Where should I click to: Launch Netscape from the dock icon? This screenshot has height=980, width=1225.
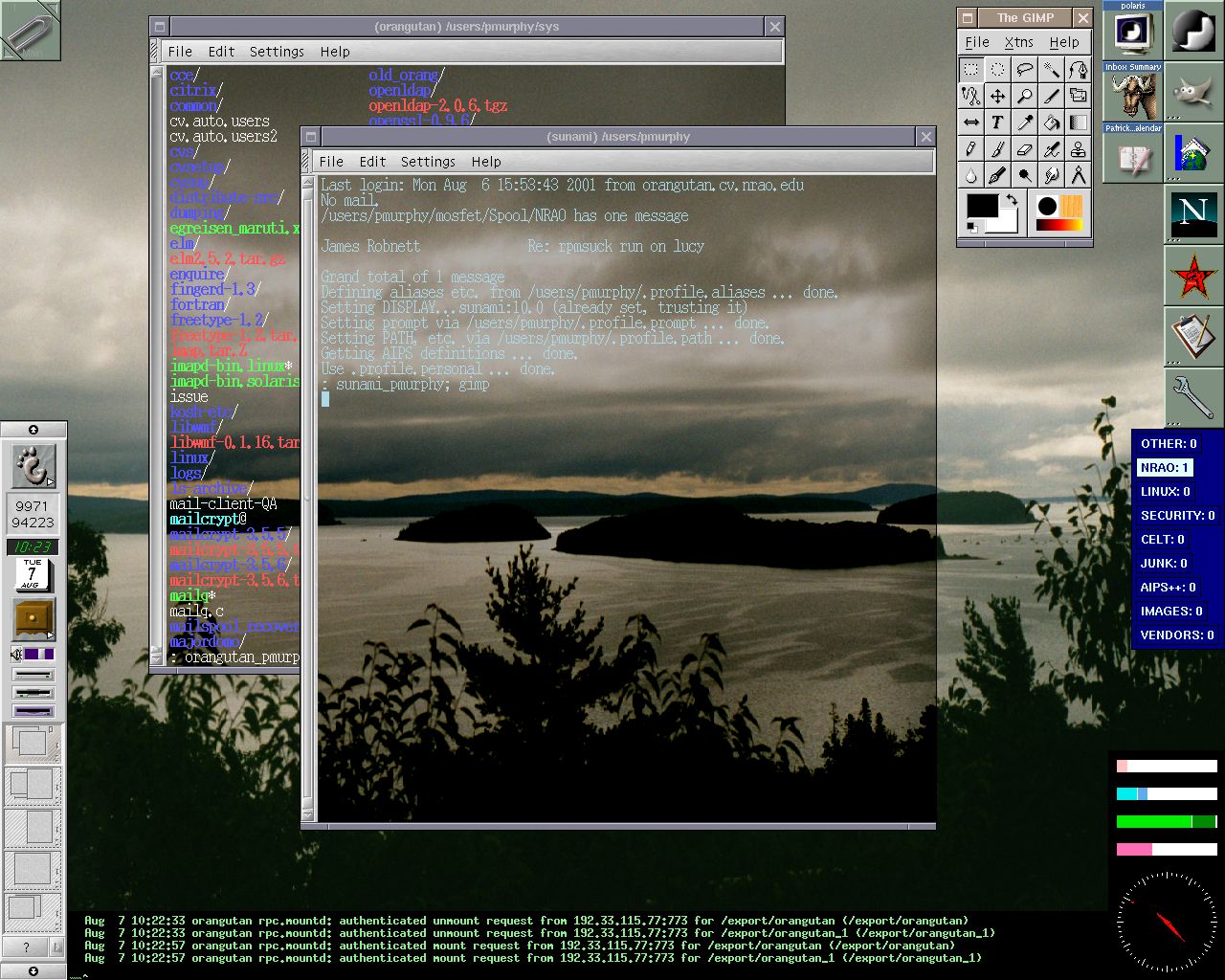pyautogui.click(x=1193, y=214)
